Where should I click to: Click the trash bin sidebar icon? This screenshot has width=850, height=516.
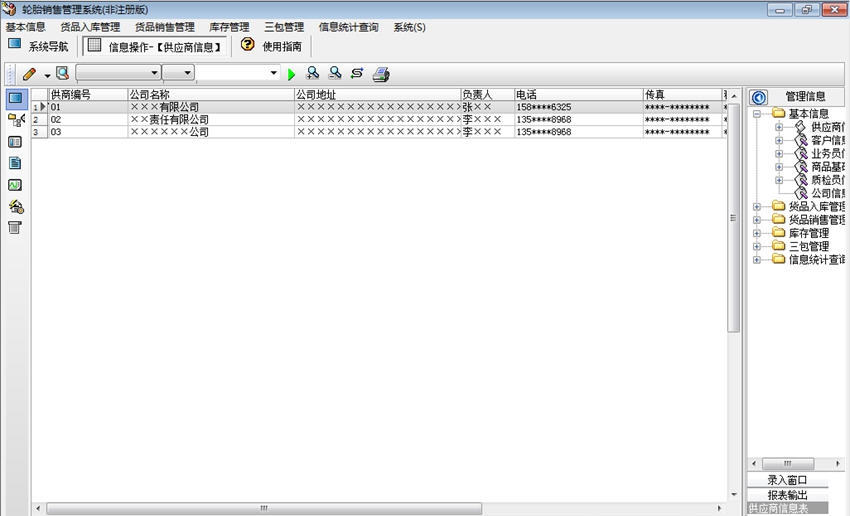(x=15, y=228)
